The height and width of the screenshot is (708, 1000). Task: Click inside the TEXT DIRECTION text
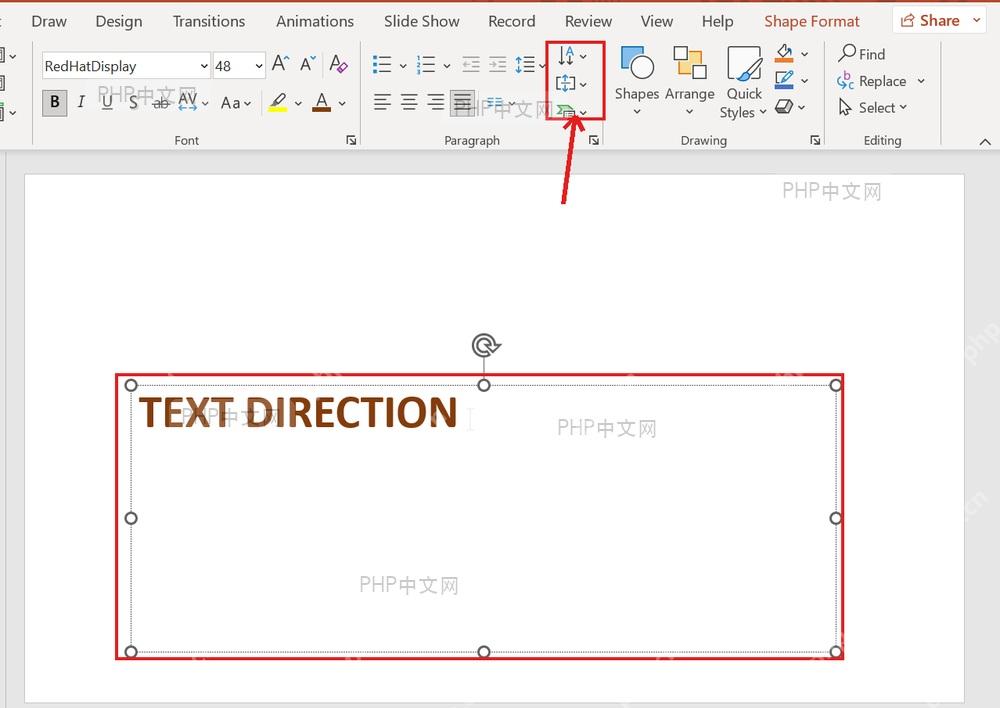[298, 411]
